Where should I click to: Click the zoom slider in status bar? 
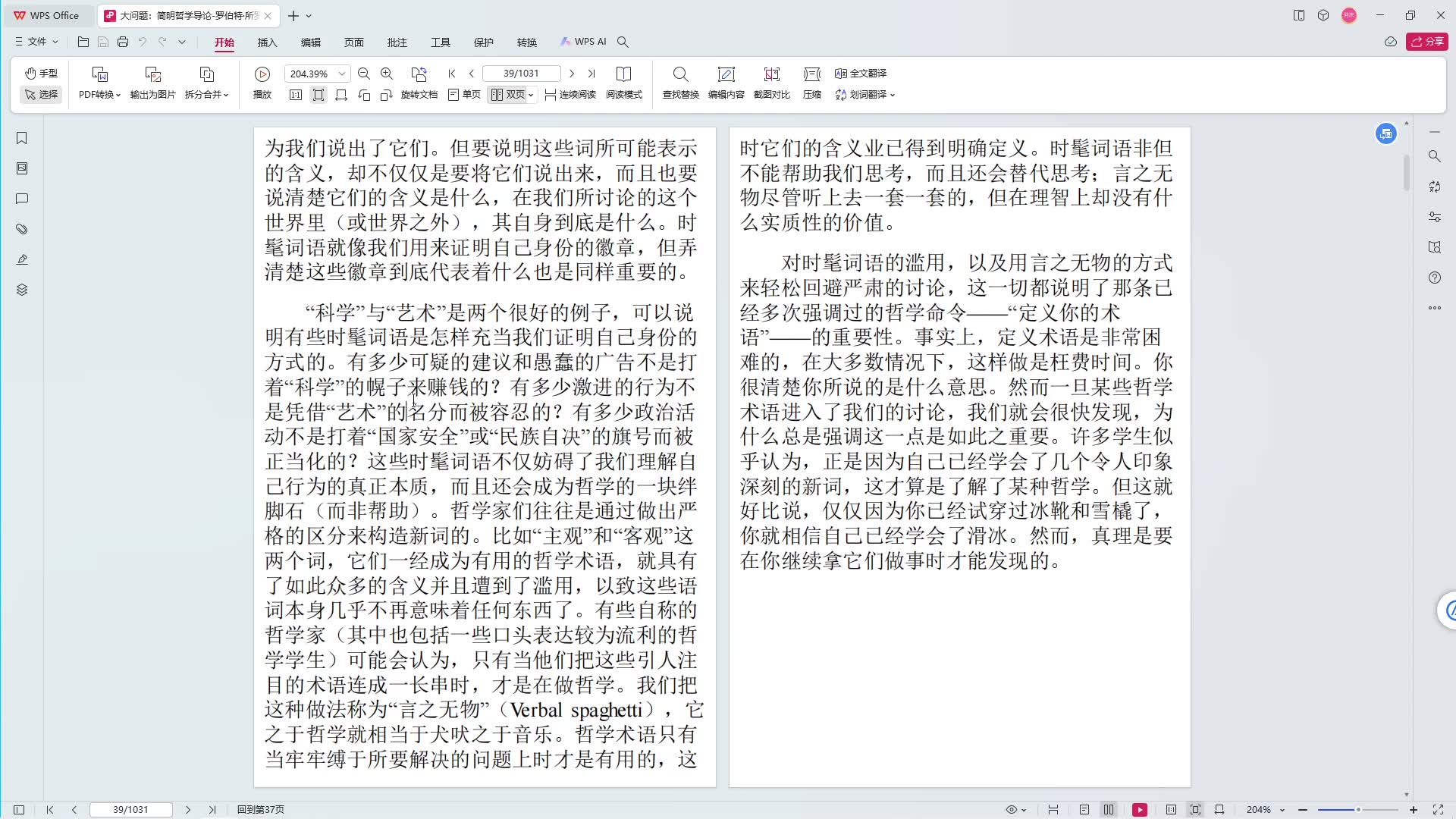point(1358,810)
